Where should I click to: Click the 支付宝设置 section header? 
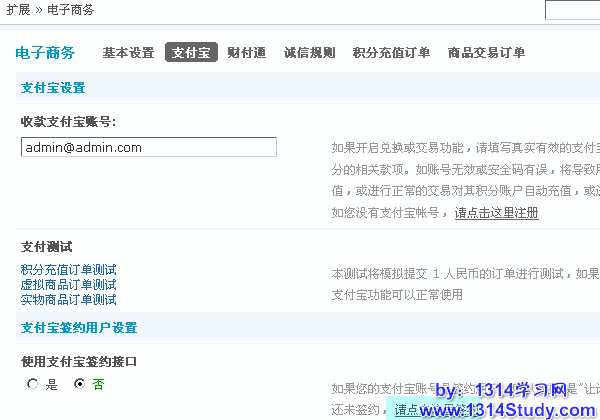(x=53, y=88)
